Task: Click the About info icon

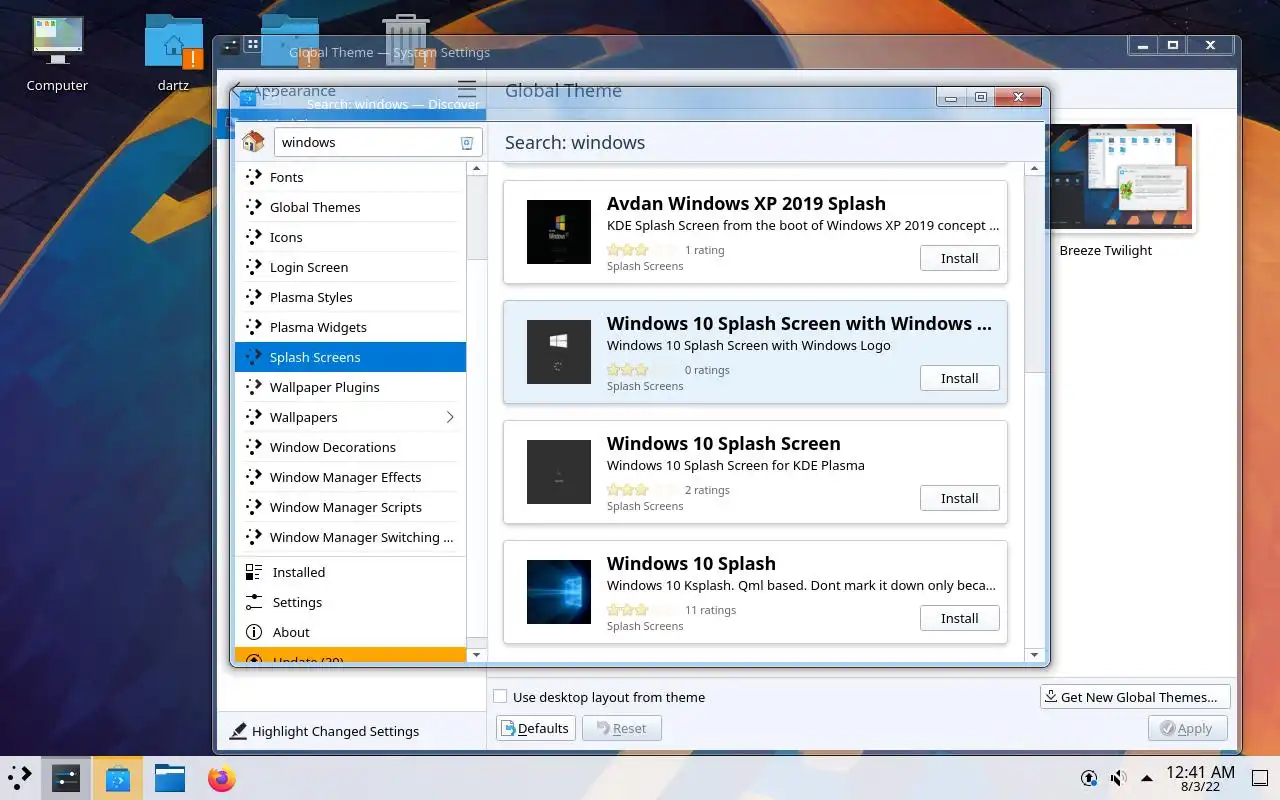Action: [x=254, y=632]
